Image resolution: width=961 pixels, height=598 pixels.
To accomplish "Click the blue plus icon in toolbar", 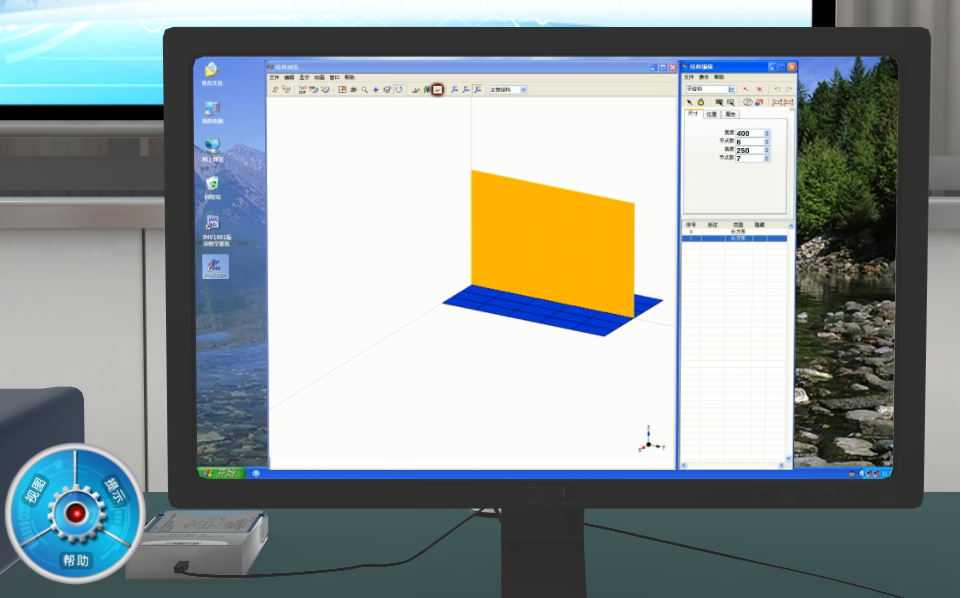I will [x=376, y=90].
